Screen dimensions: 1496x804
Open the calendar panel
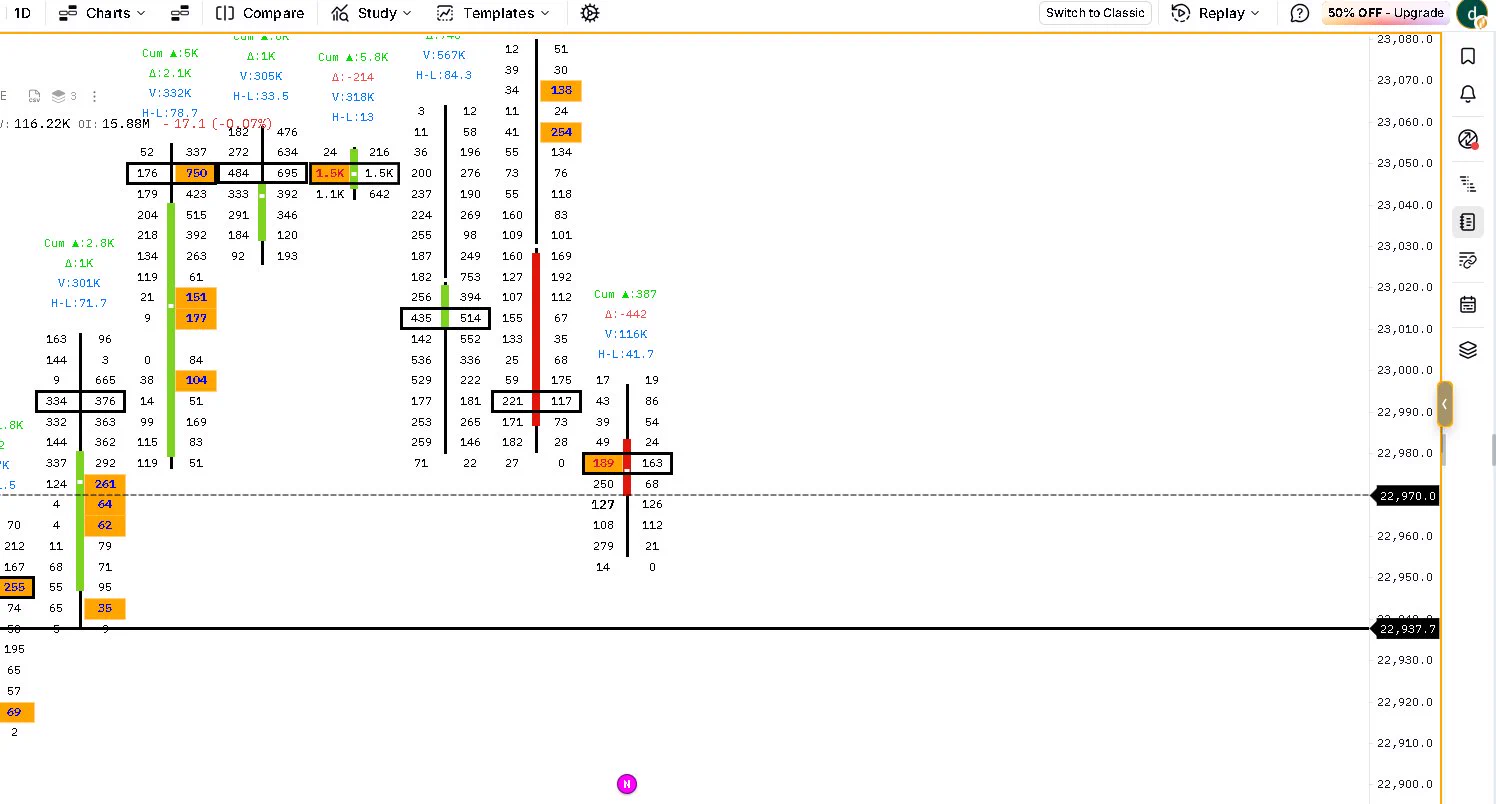[1468, 305]
